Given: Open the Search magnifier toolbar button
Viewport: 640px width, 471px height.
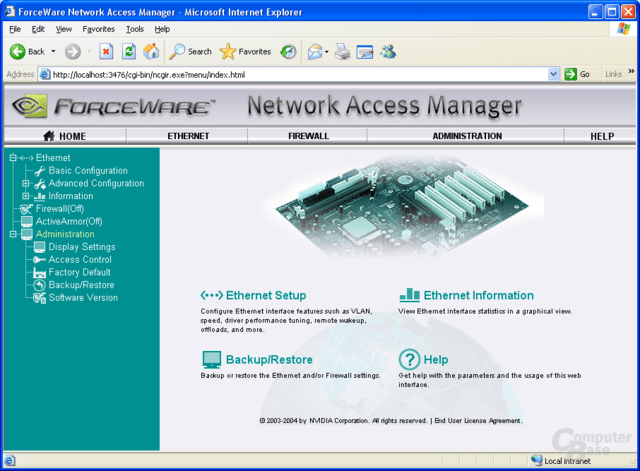Looking at the screenshot, I should click(191, 52).
